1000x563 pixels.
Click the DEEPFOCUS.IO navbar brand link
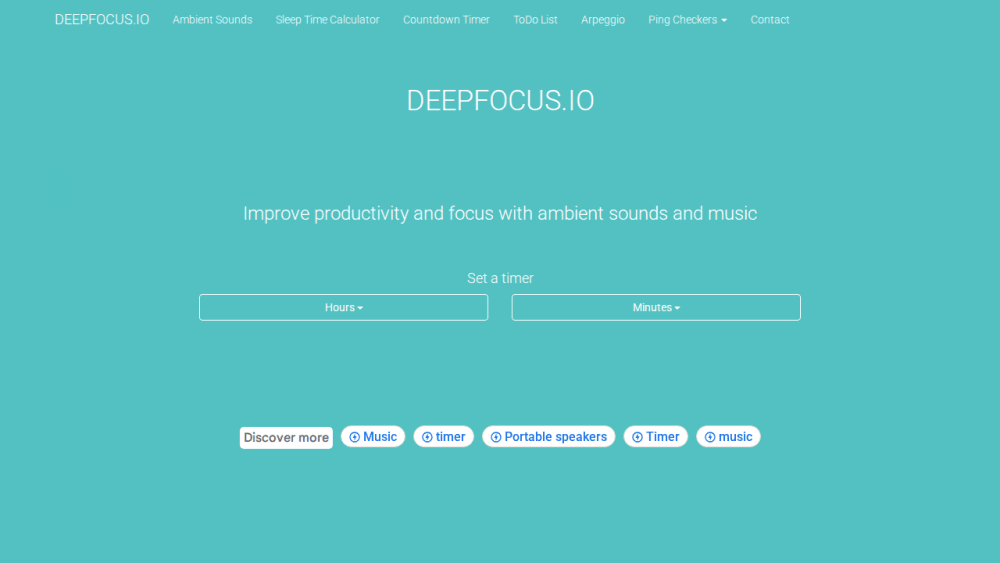coord(102,20)
